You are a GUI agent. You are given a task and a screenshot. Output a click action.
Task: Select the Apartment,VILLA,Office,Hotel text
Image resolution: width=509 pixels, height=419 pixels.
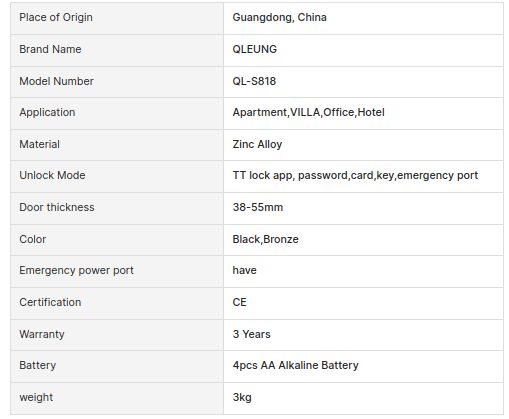point(309,112)
